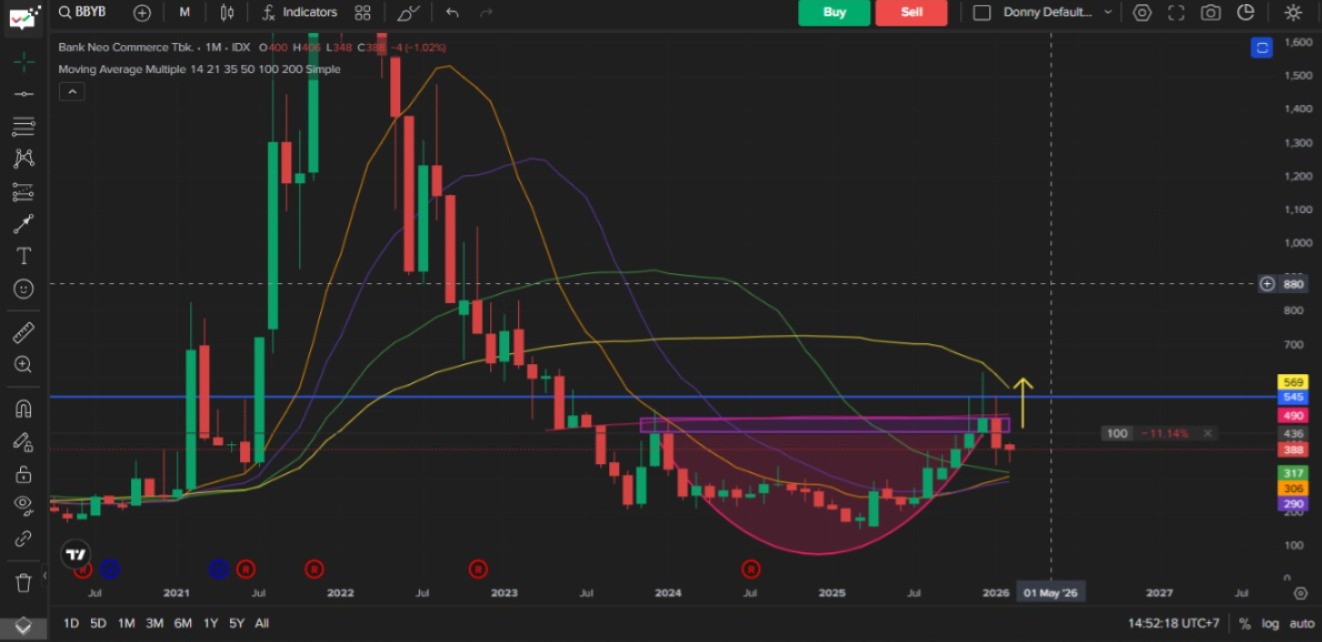
Task: Click the Bank Neo Commerce Tbk. title
Action: coord(125,48)
